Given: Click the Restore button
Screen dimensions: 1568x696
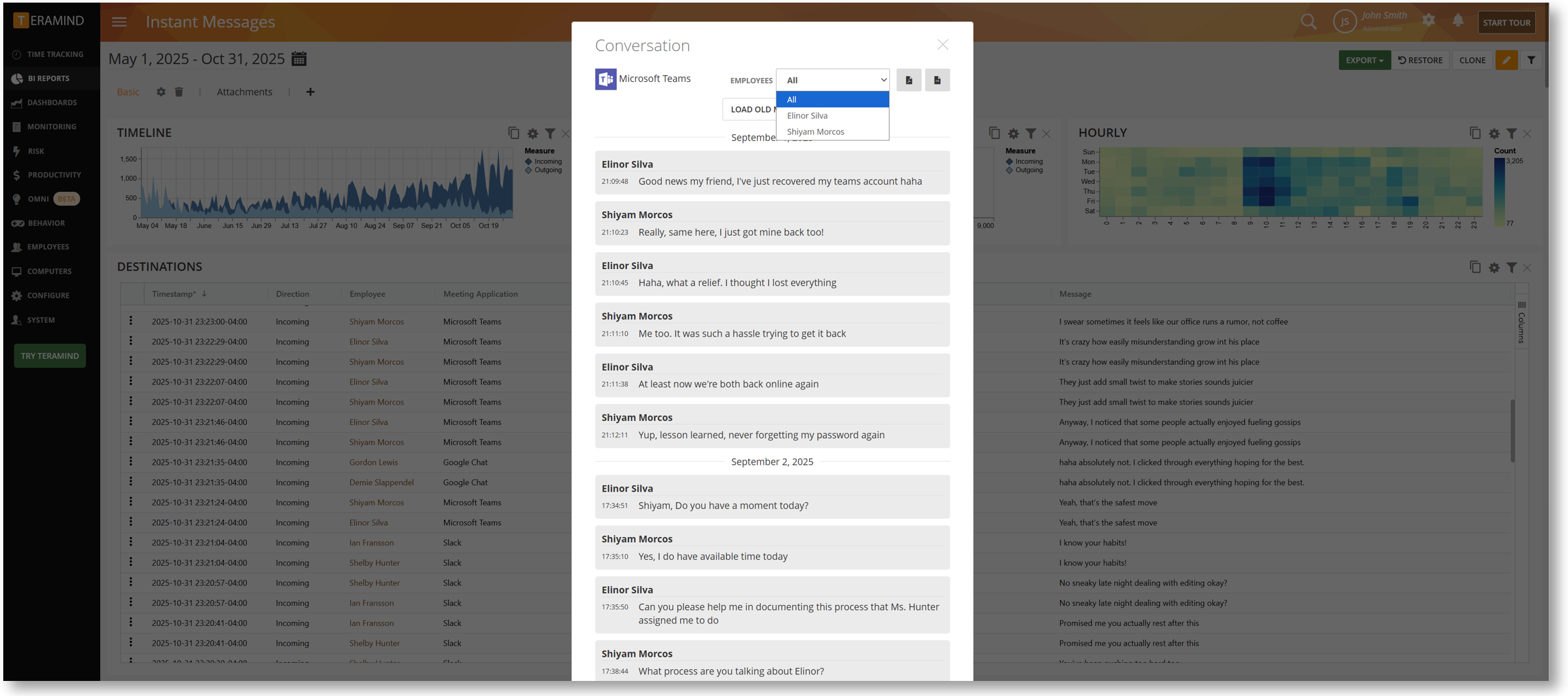Looking at the screenshot, I should [x=1420, y=60].
